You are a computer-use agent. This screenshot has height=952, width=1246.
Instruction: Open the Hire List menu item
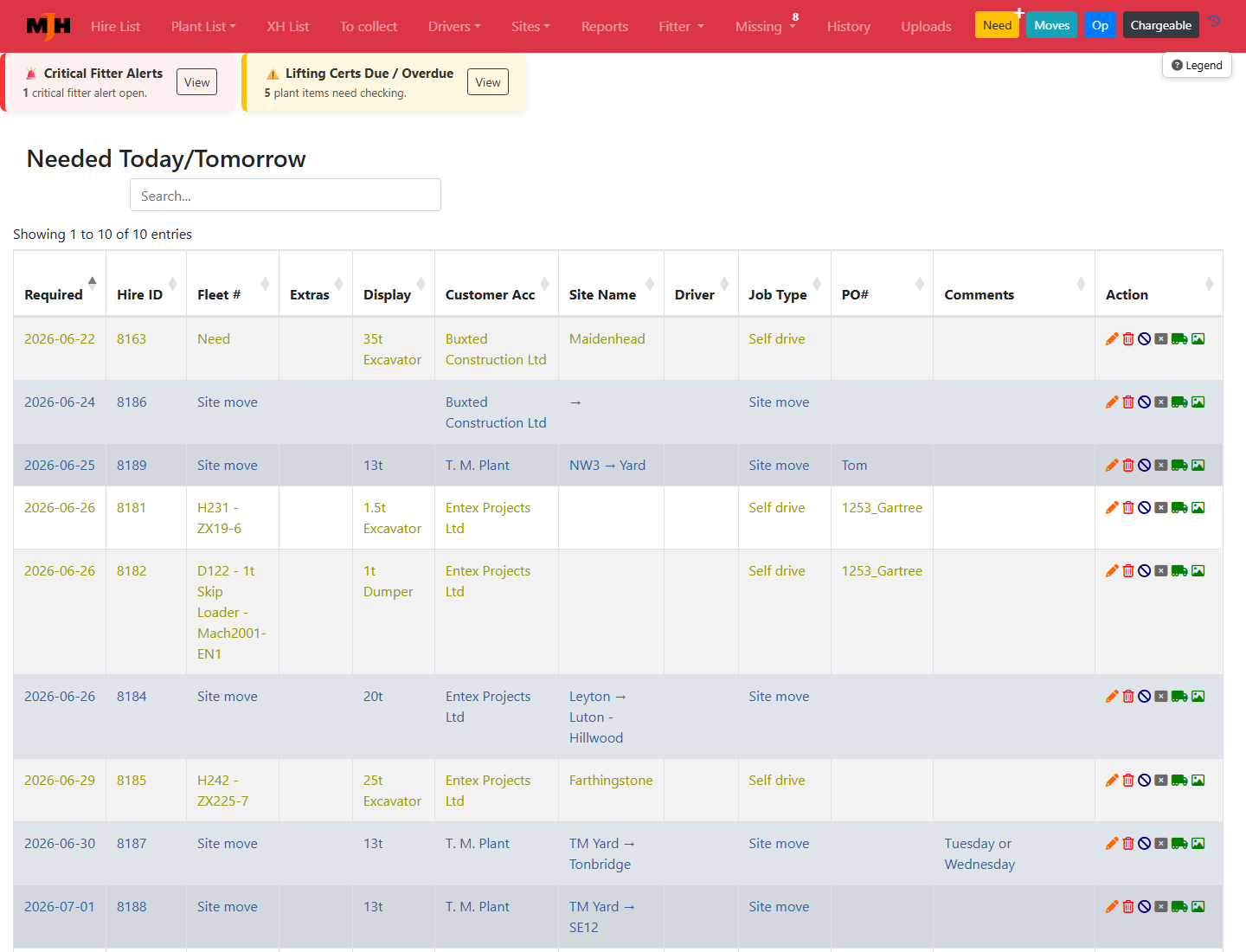(115, 27)
